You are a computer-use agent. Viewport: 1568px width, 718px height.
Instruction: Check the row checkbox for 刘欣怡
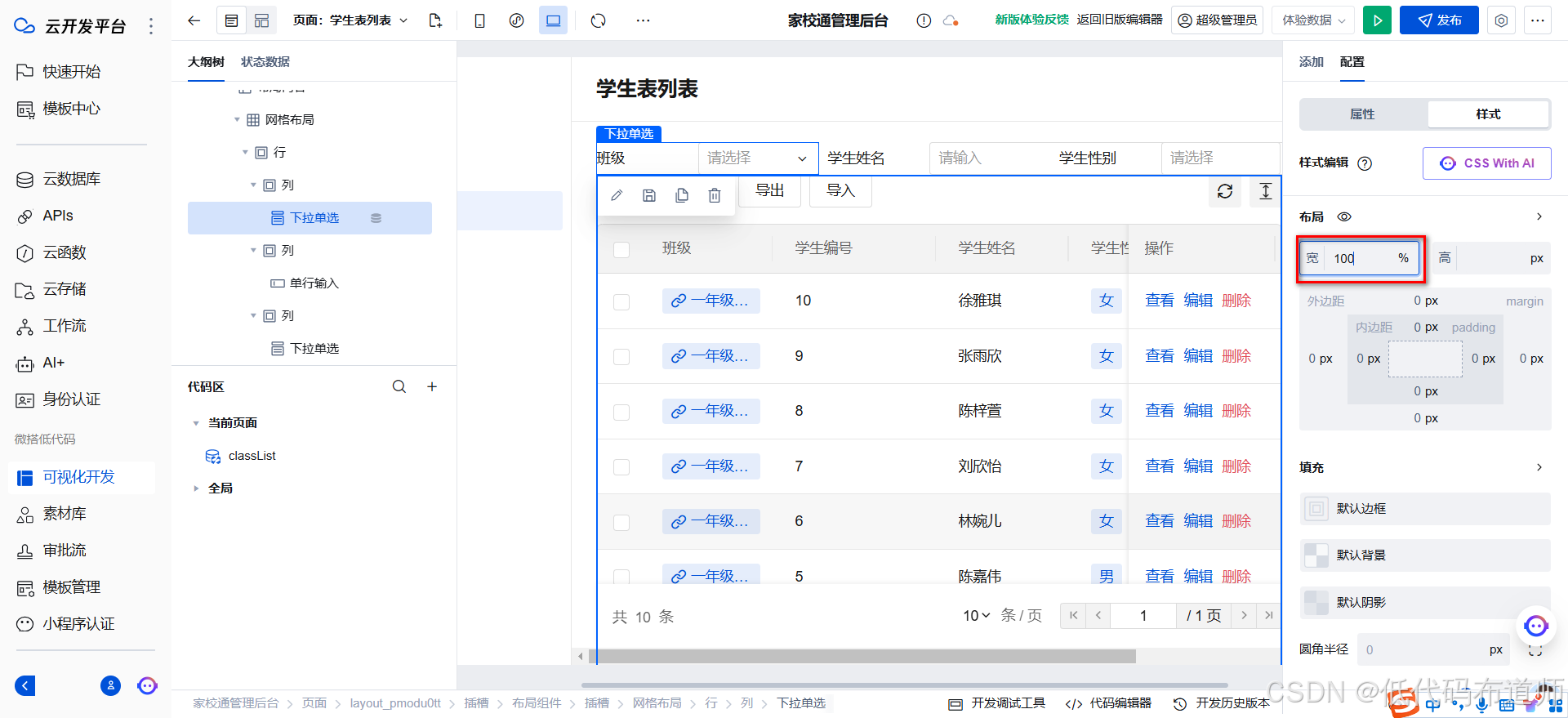621,467
